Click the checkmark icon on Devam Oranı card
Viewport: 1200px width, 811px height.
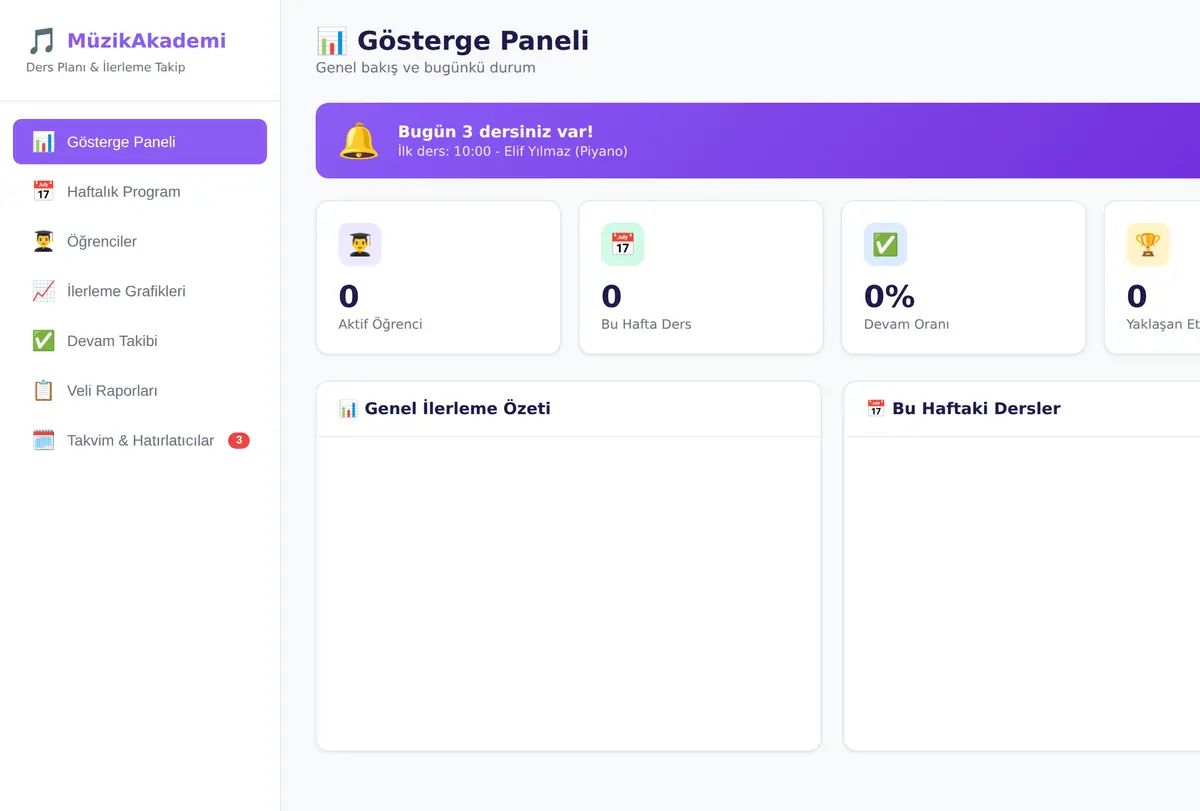pyautogui.click(x=885, y=245)
